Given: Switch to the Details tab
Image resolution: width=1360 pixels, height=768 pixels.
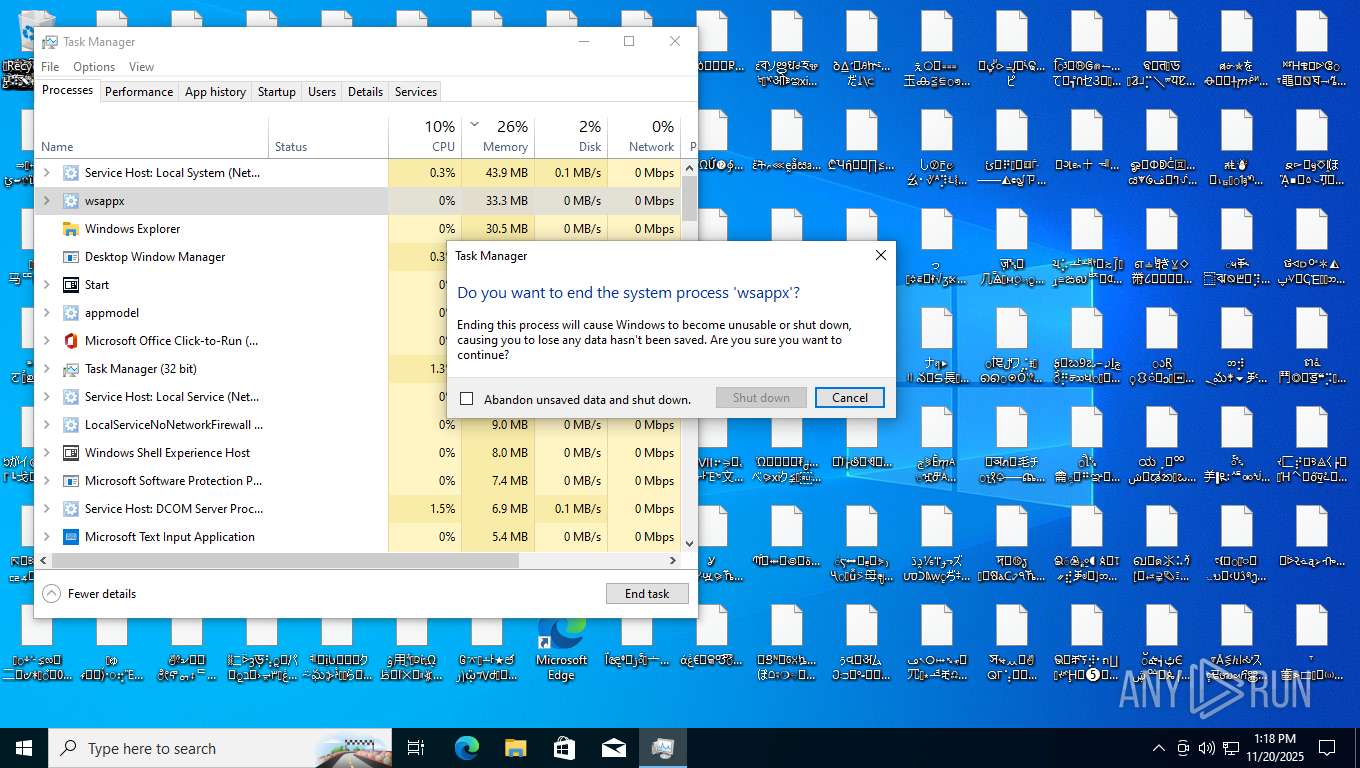Looking at the screenshot, I should [365, 92].
